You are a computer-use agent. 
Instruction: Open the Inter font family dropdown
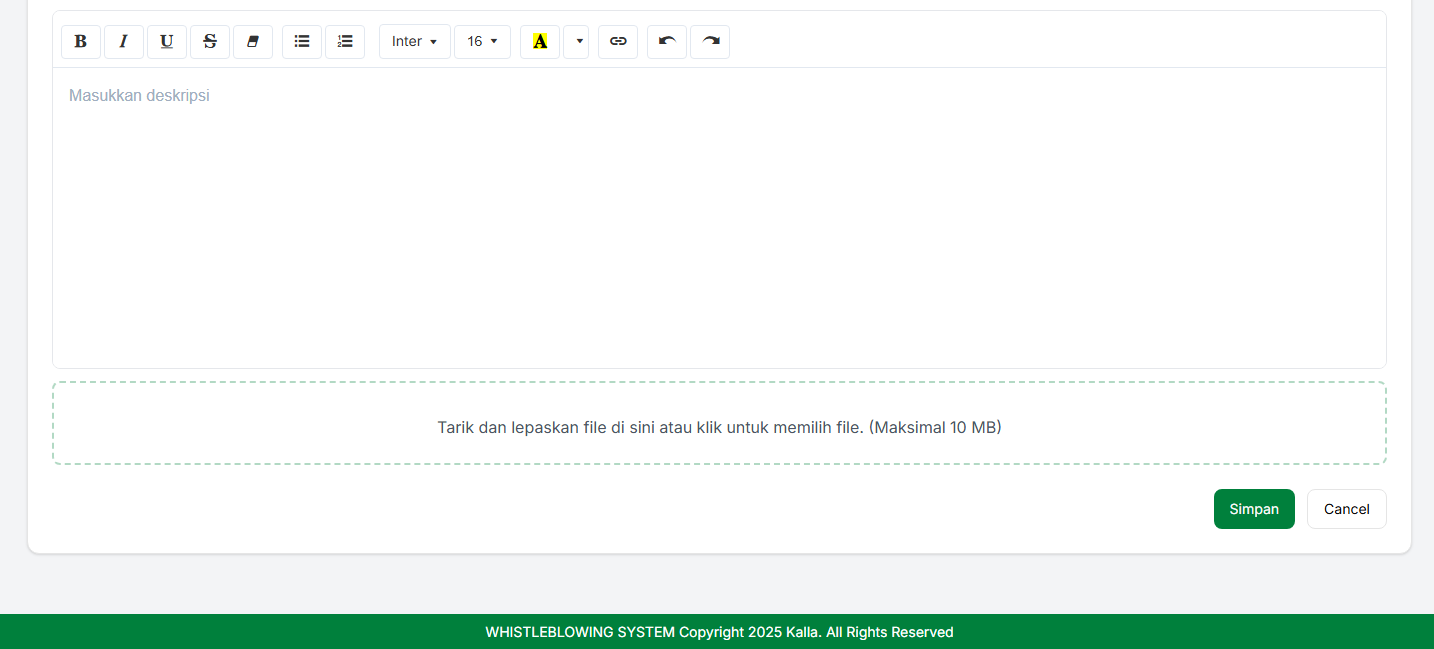click(414, 42)
